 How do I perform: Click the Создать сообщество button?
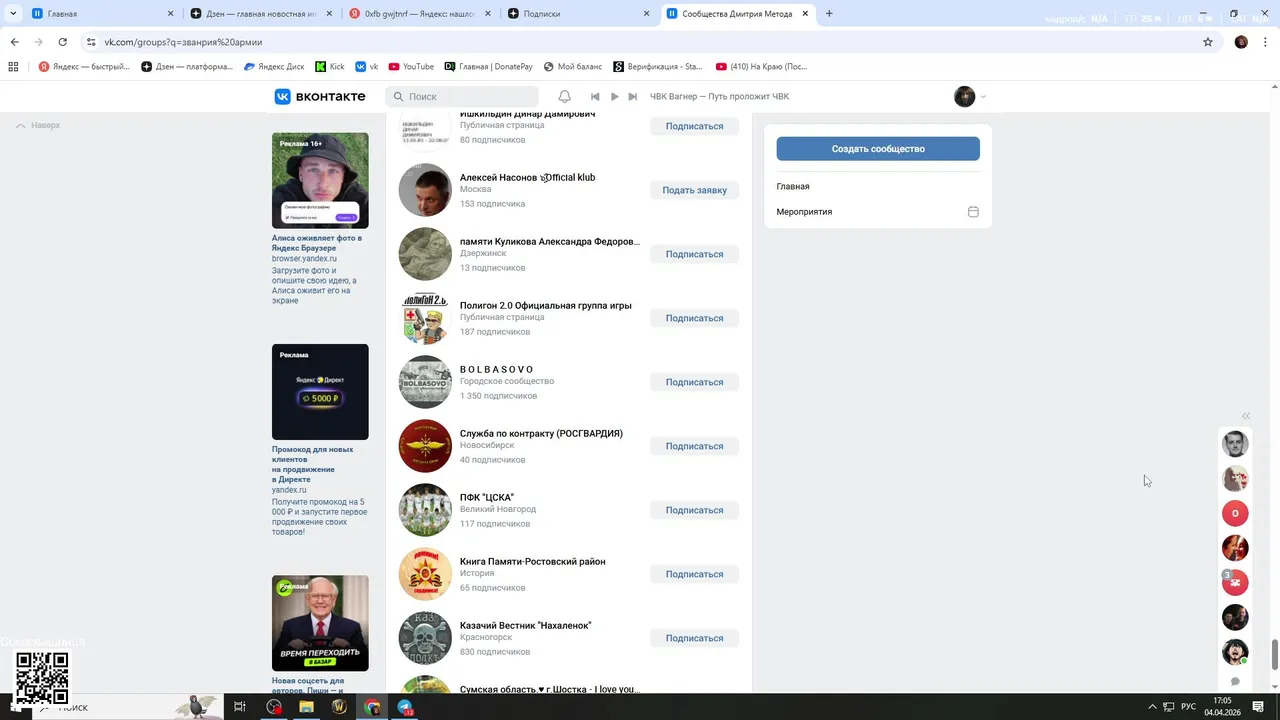878,149
